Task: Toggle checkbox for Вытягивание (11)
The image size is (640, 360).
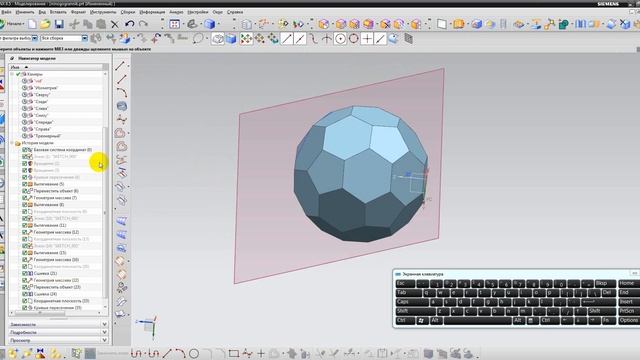Action: click(x=24, y=225)
